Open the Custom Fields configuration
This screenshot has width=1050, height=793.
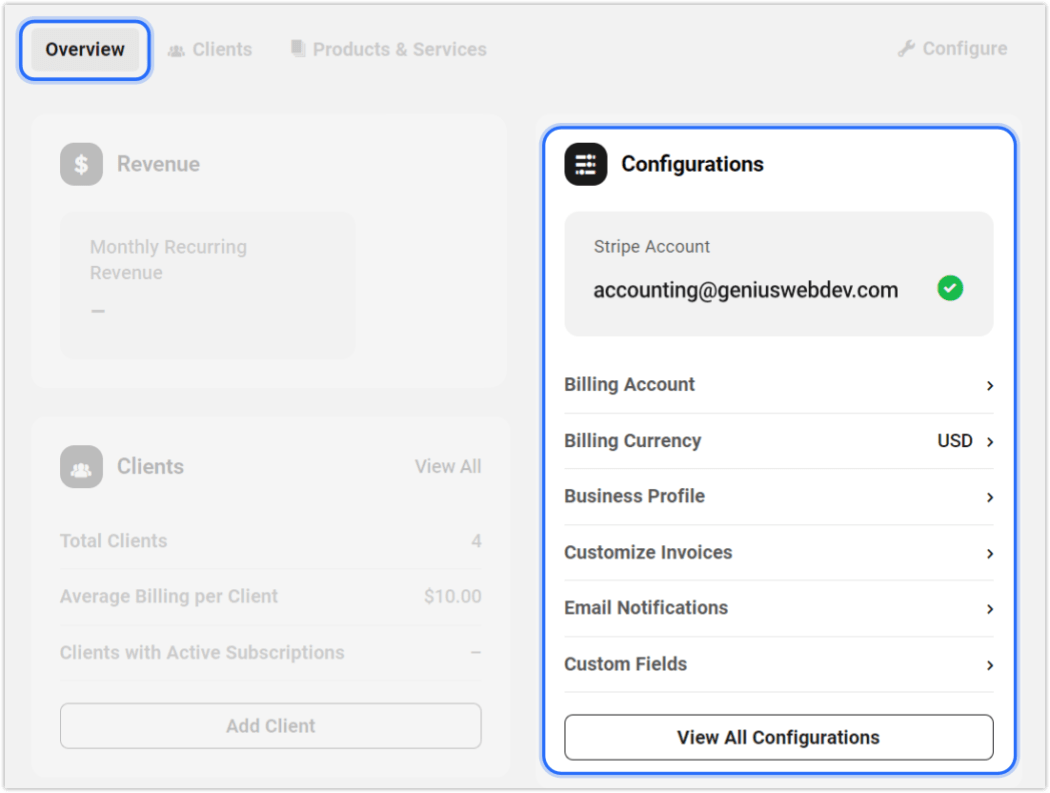pyautogui.click(x=778, y=665)
